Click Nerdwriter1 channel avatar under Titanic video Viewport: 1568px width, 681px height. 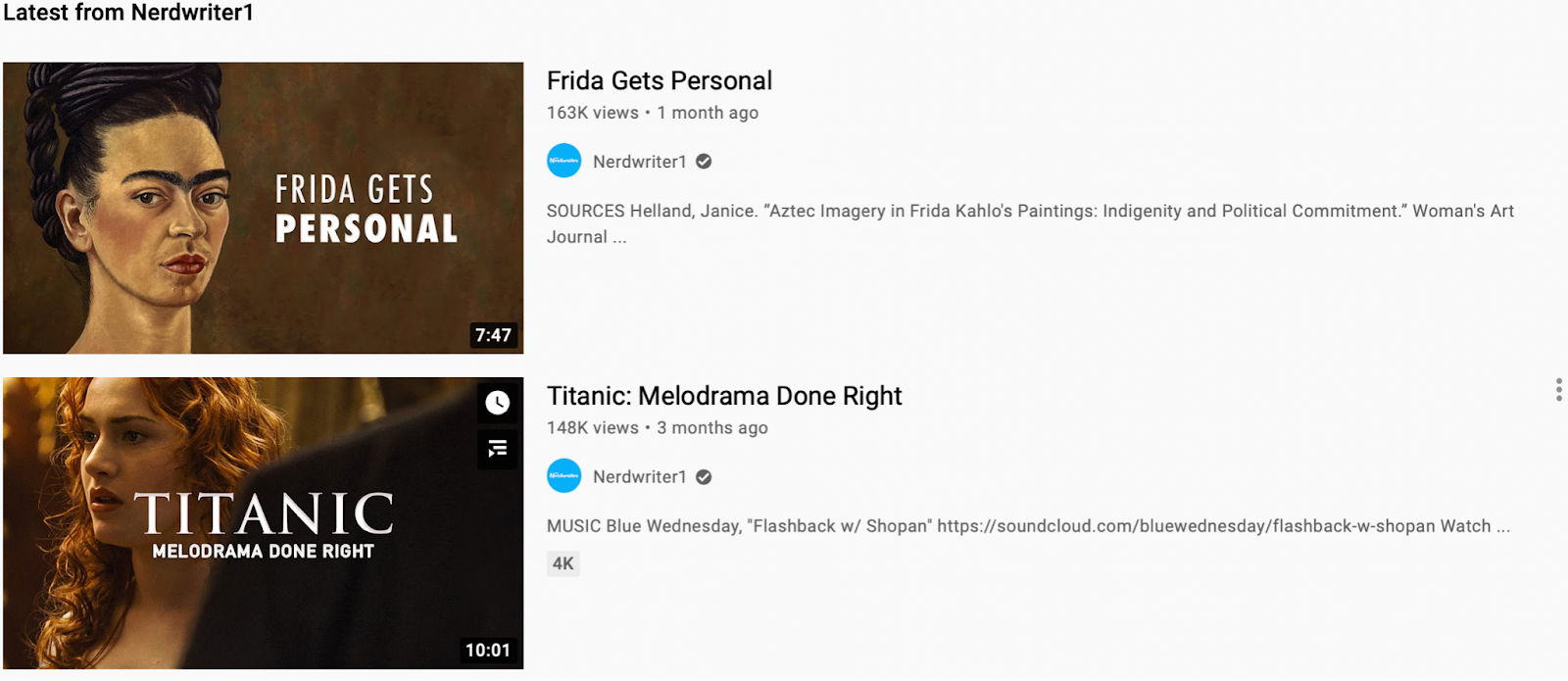564,476
